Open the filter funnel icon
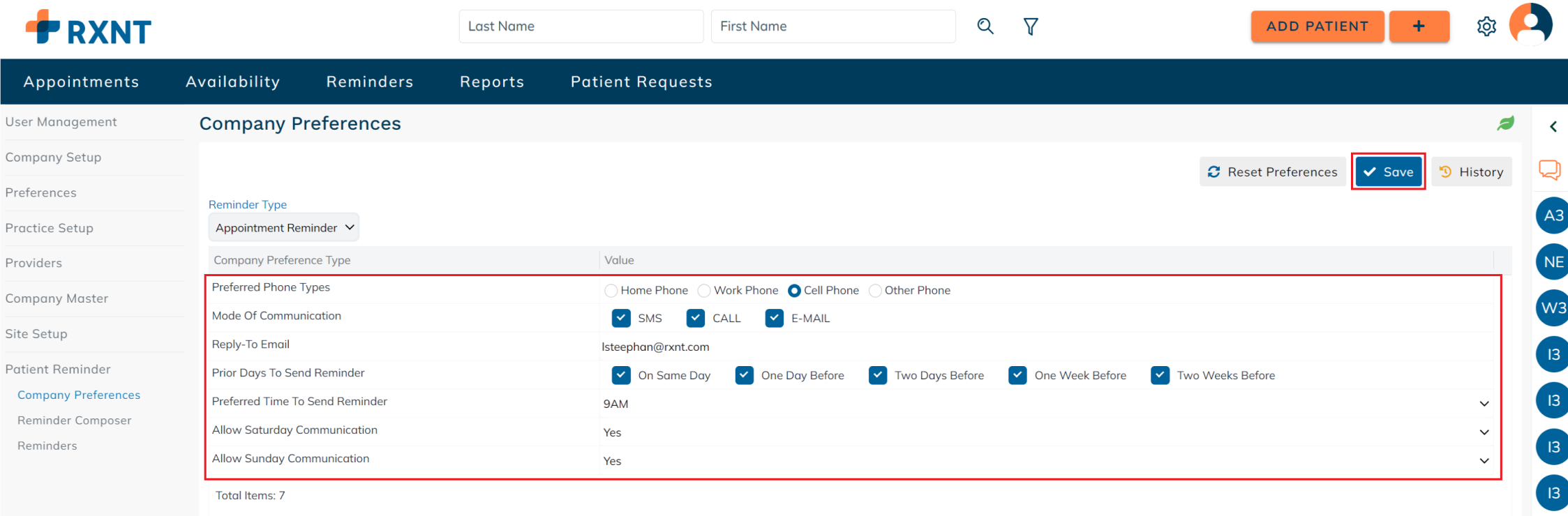Screen dimensions: 1568x516 coord(1030,26)
